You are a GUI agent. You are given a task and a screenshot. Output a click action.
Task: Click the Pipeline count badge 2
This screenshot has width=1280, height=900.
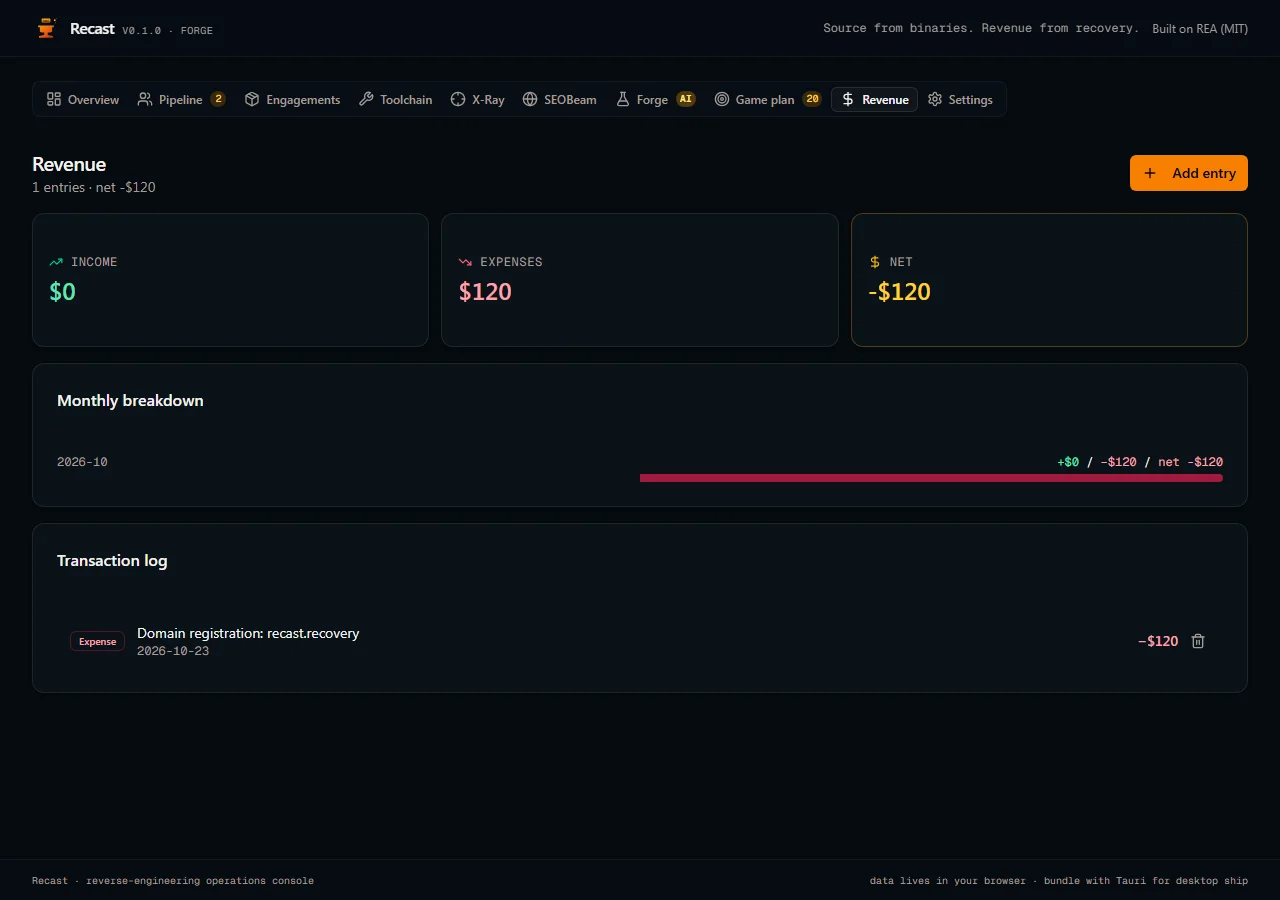coord(218,99)
